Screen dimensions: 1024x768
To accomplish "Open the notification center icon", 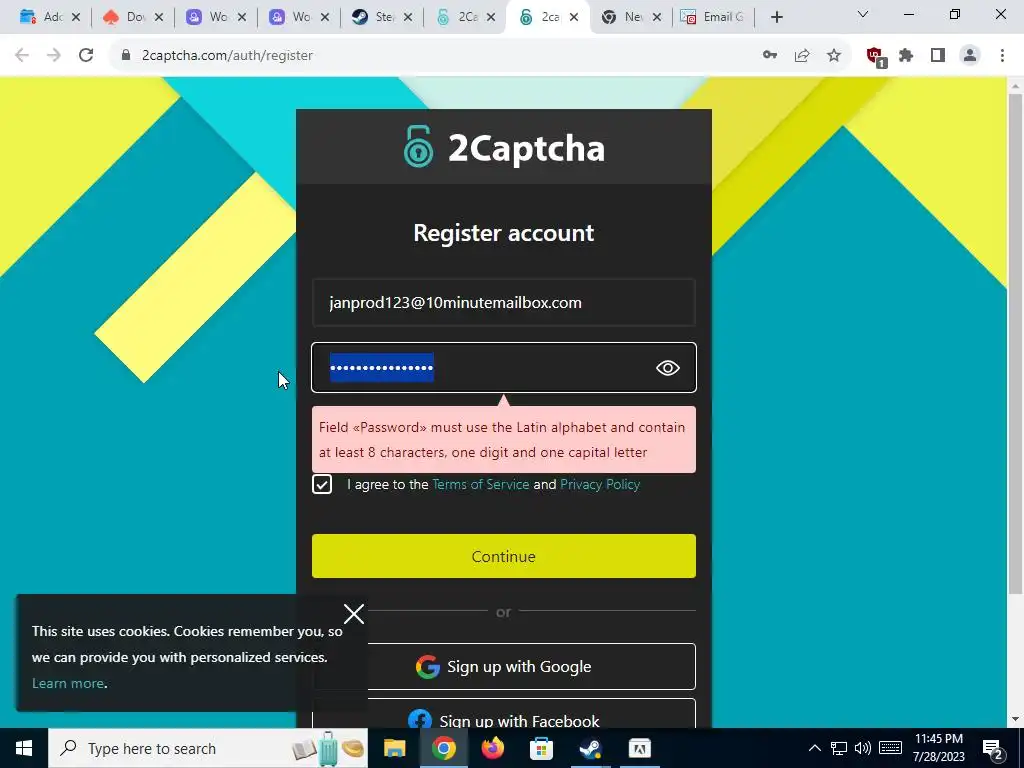I will click(x=993, y=748).
